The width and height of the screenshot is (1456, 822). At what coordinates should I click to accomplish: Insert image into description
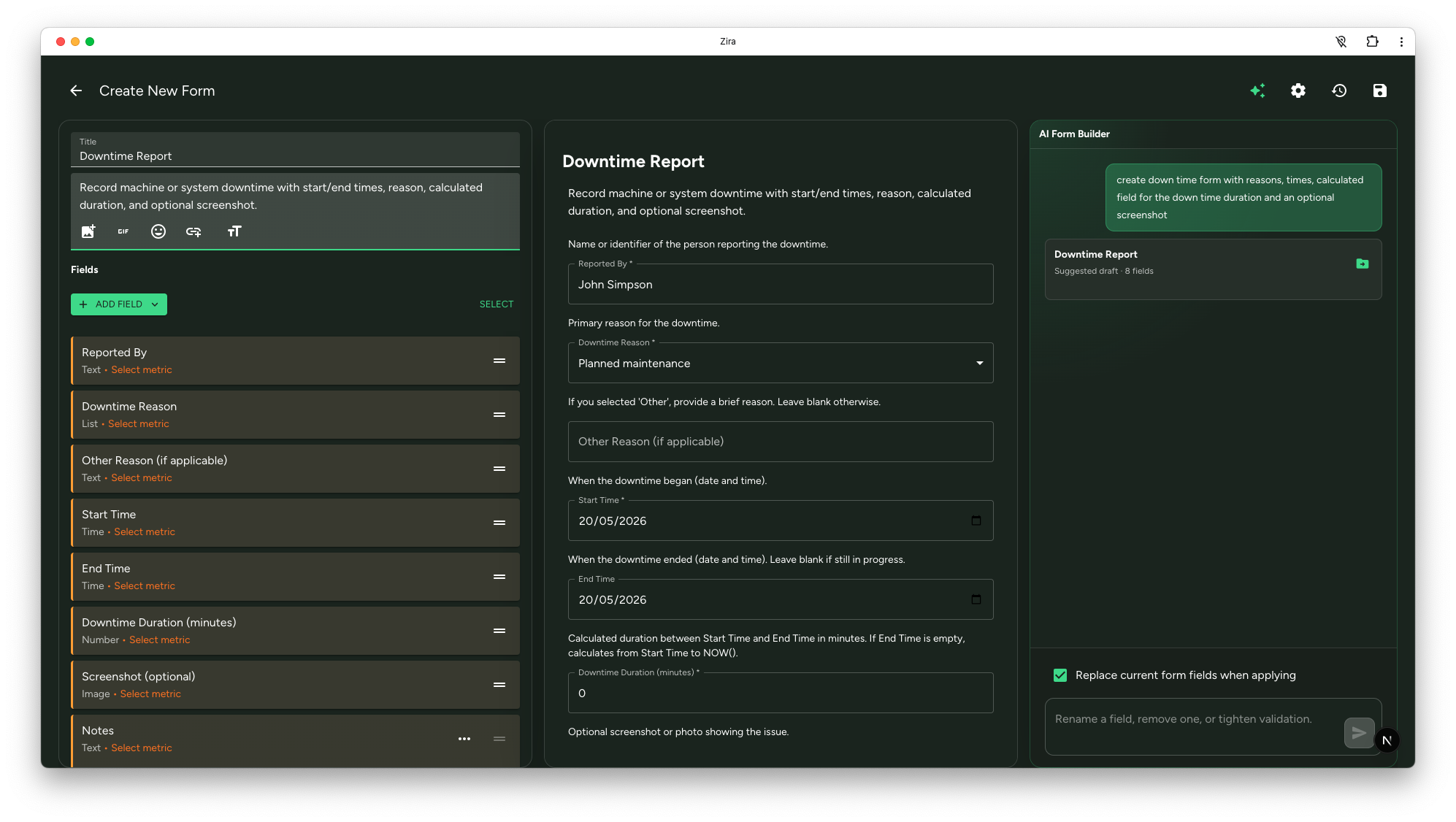click(88, 231)
